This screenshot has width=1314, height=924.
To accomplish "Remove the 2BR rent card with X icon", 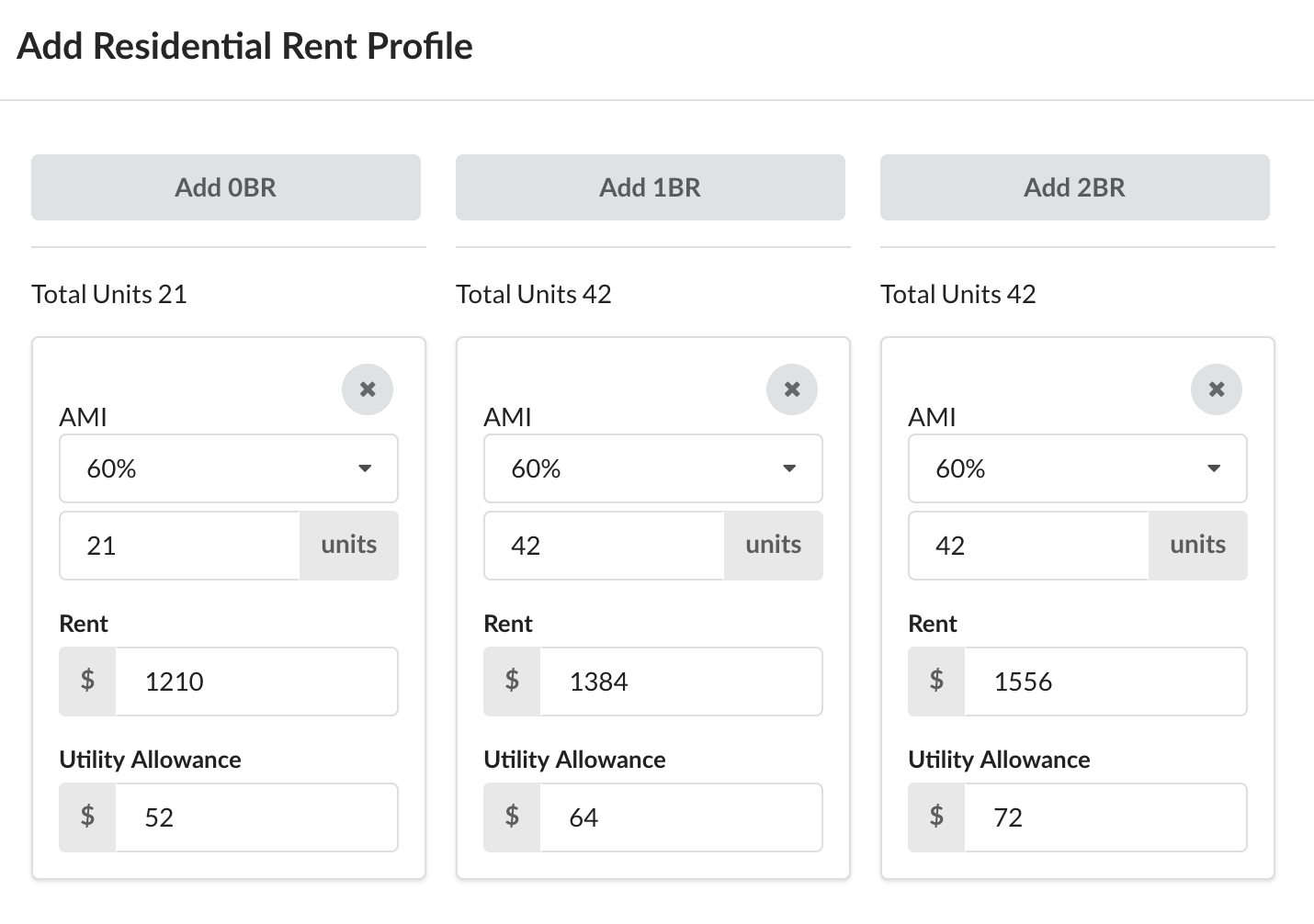I will (1217, 389).
